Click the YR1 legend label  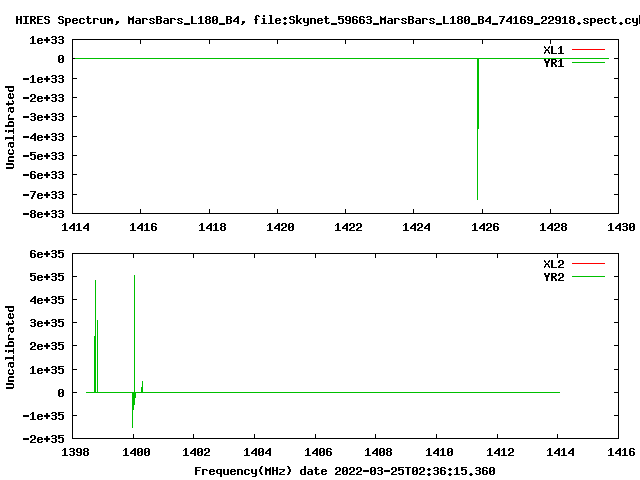tap(553, 63)
